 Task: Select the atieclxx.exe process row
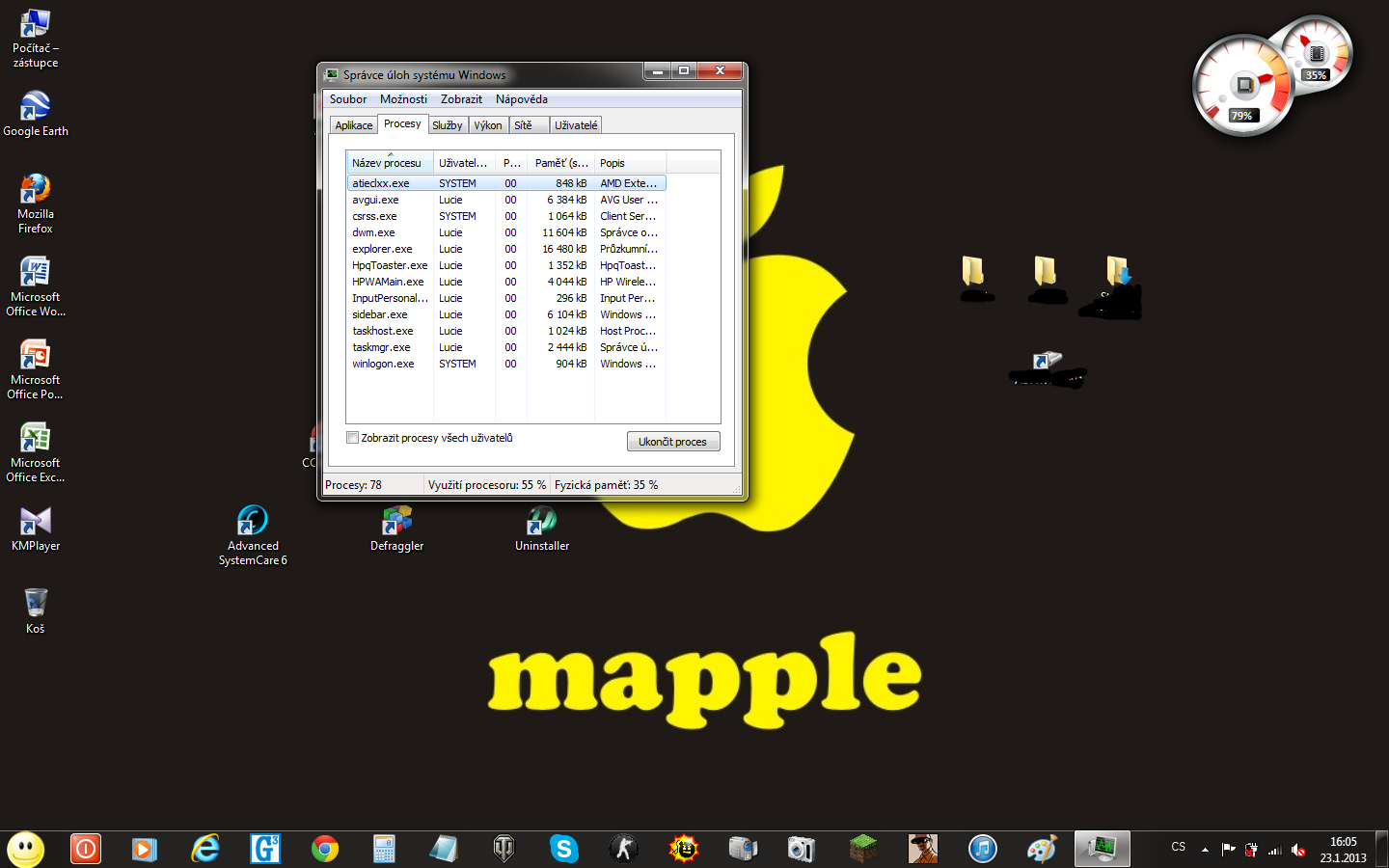point(505,183)
